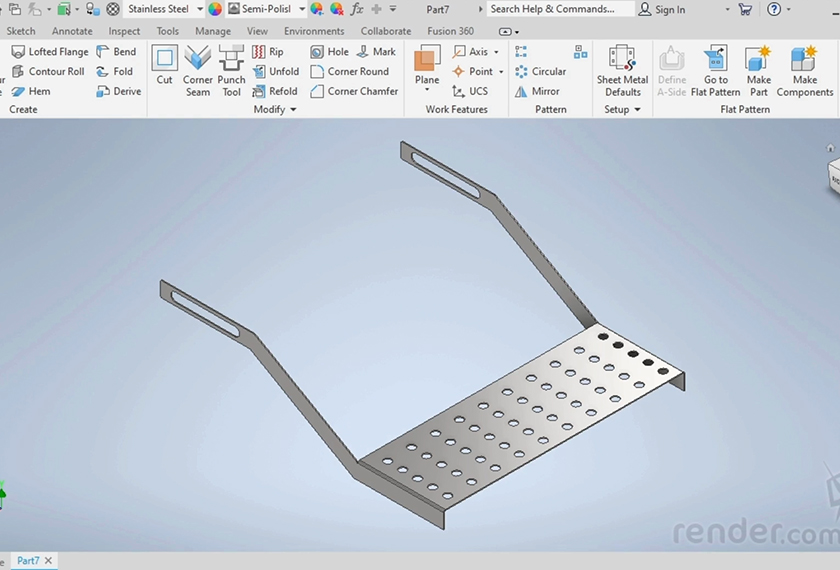Switch to the Inspect ribbon tab

coord(124,31)
